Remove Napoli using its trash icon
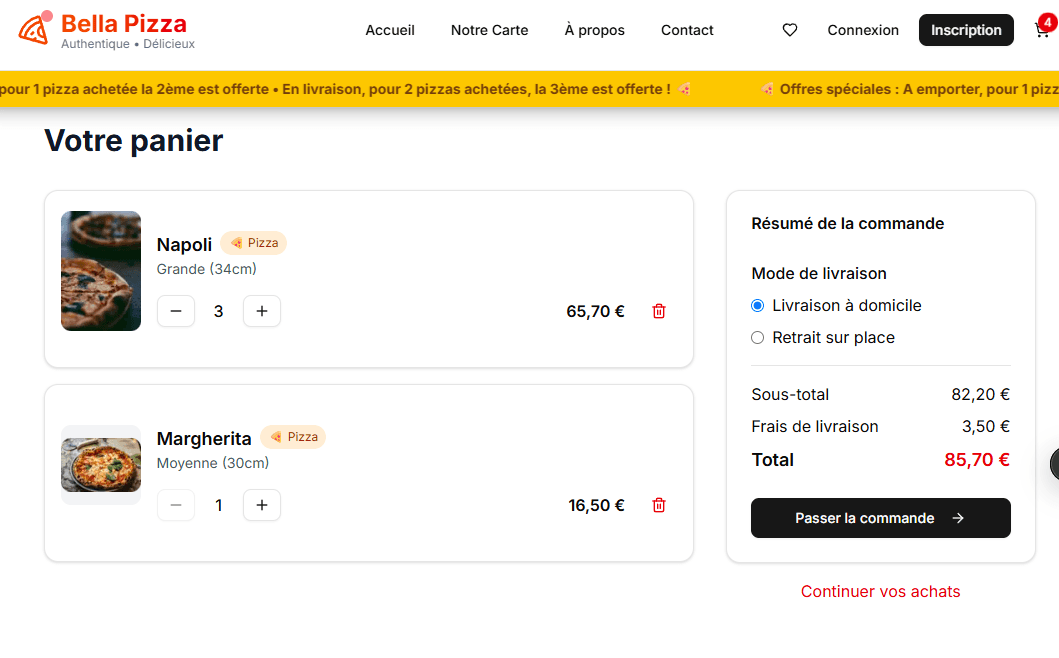Screen dimensions: 1059x658 point(659,311)
